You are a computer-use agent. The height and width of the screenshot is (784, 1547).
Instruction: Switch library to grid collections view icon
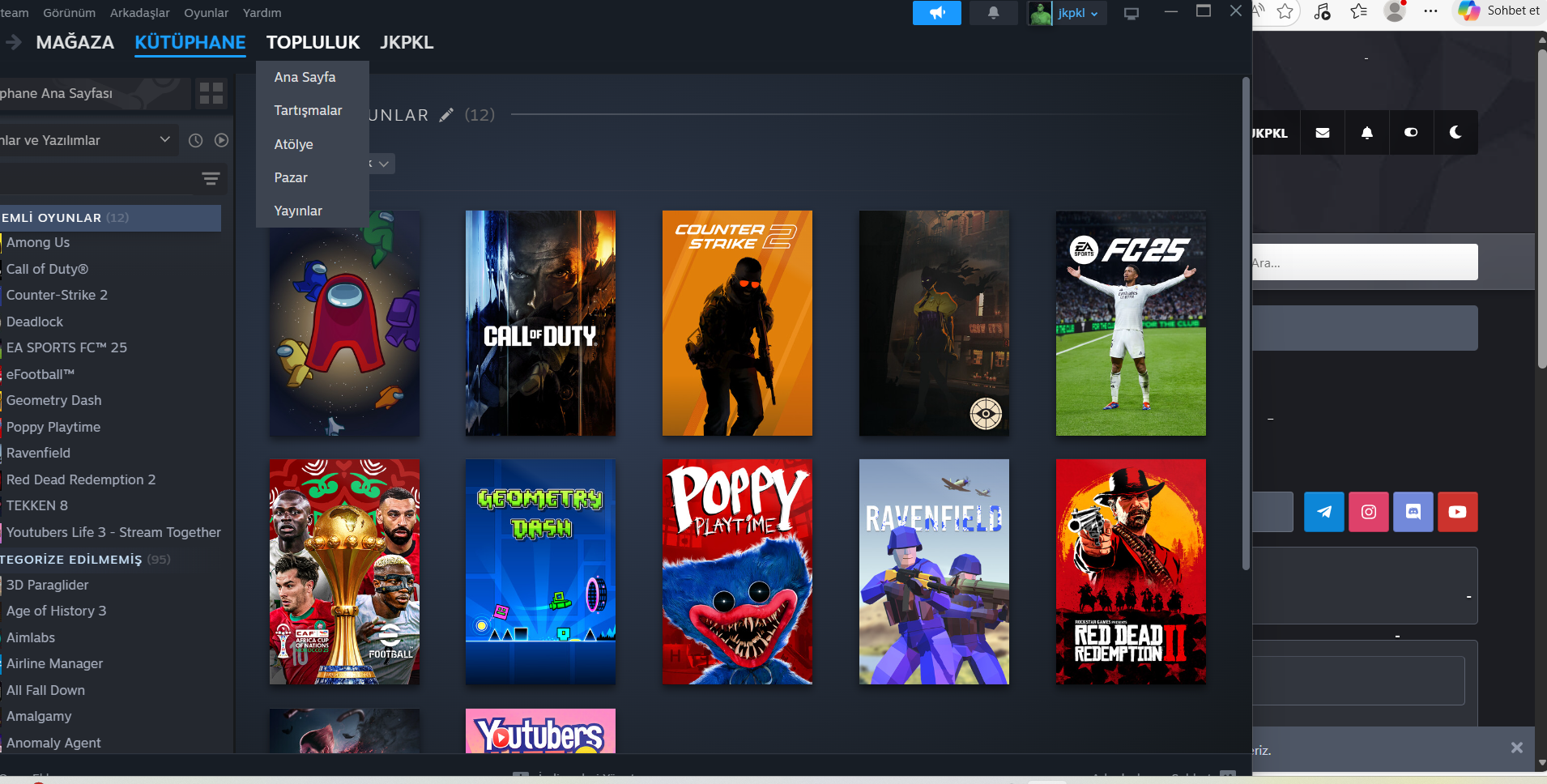pyautogui.click(x=211, y=93)
